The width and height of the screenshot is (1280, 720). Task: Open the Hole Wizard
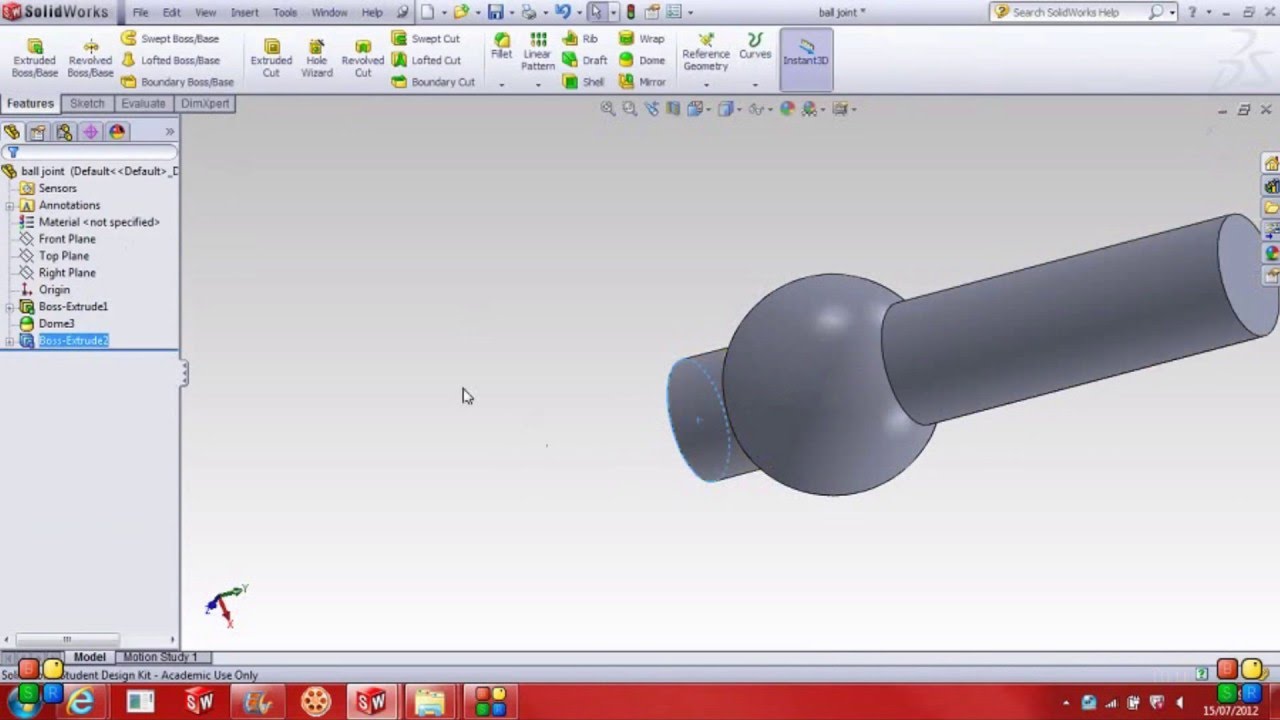316,55
